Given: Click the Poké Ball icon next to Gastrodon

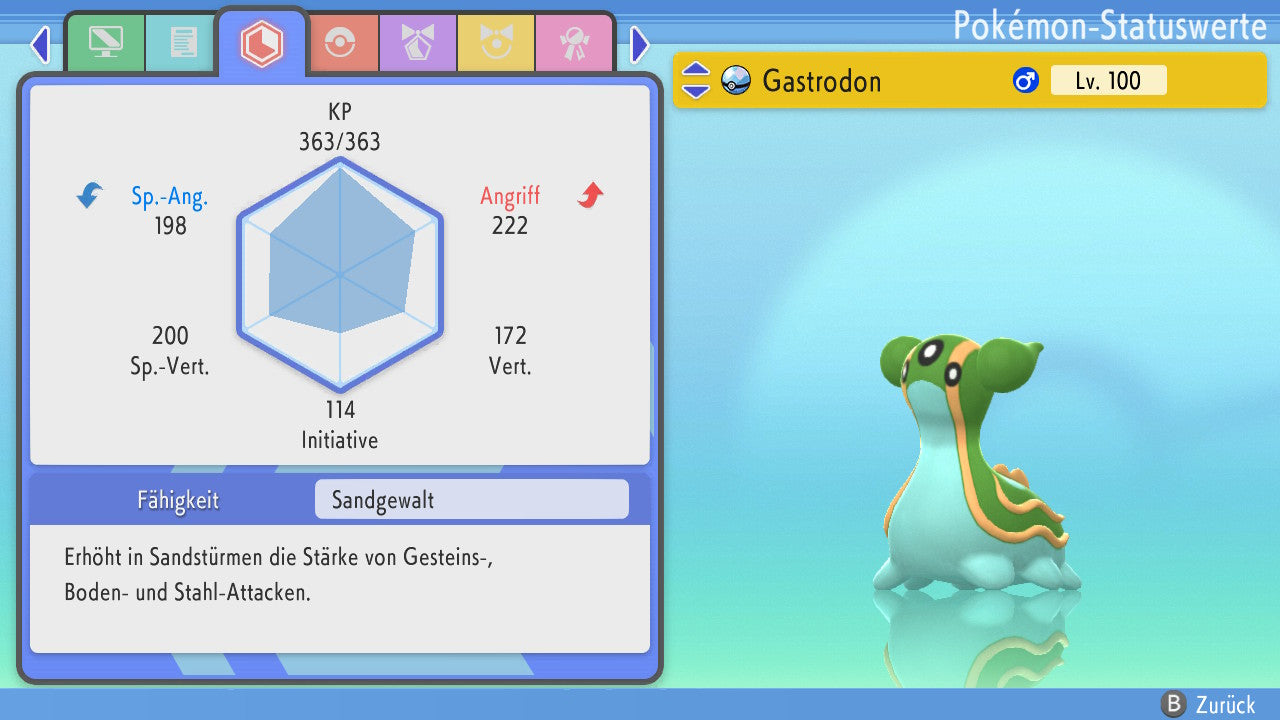Looking at the screenshot, I should click(736, 80).
